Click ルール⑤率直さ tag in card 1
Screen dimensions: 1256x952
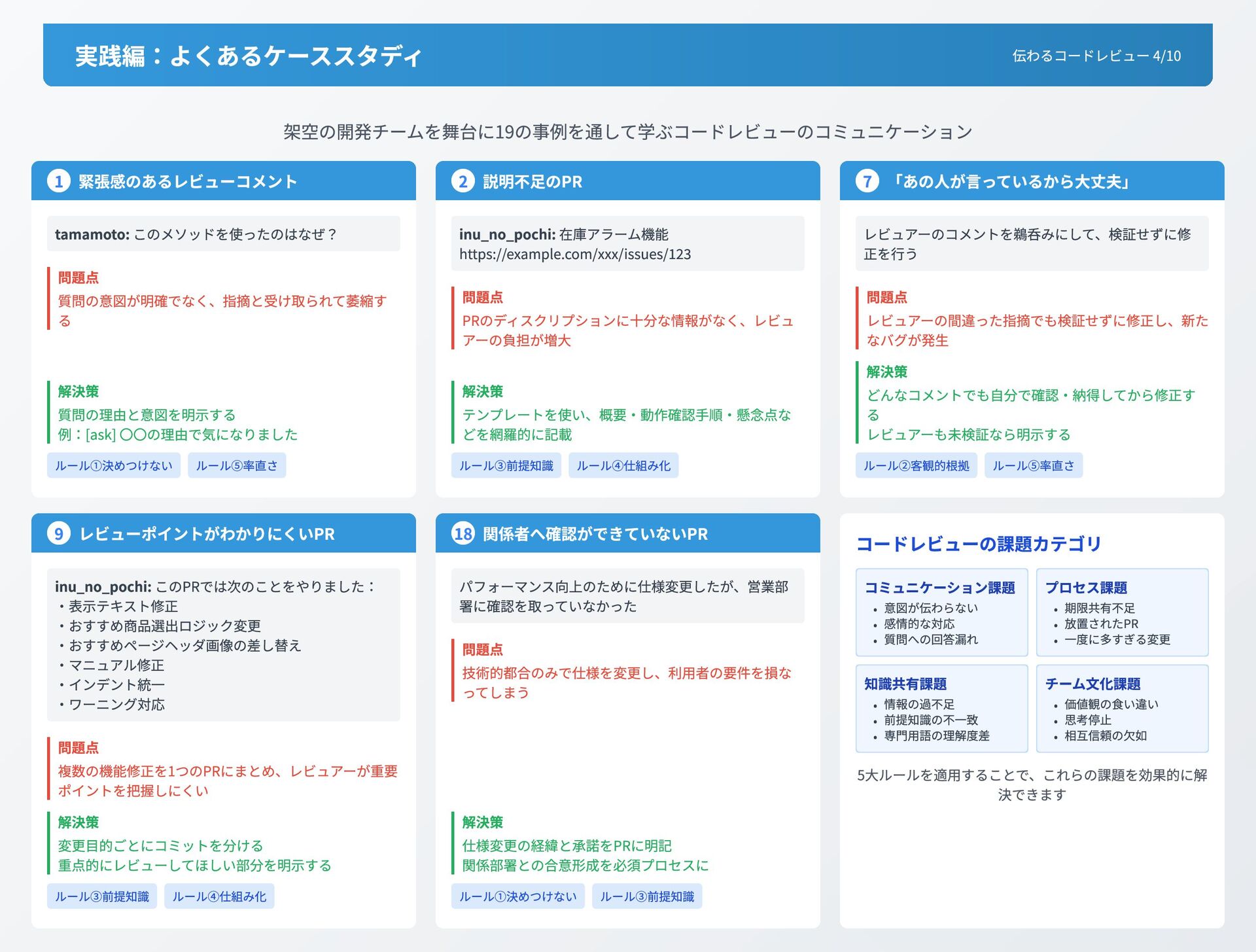point(237,465)
